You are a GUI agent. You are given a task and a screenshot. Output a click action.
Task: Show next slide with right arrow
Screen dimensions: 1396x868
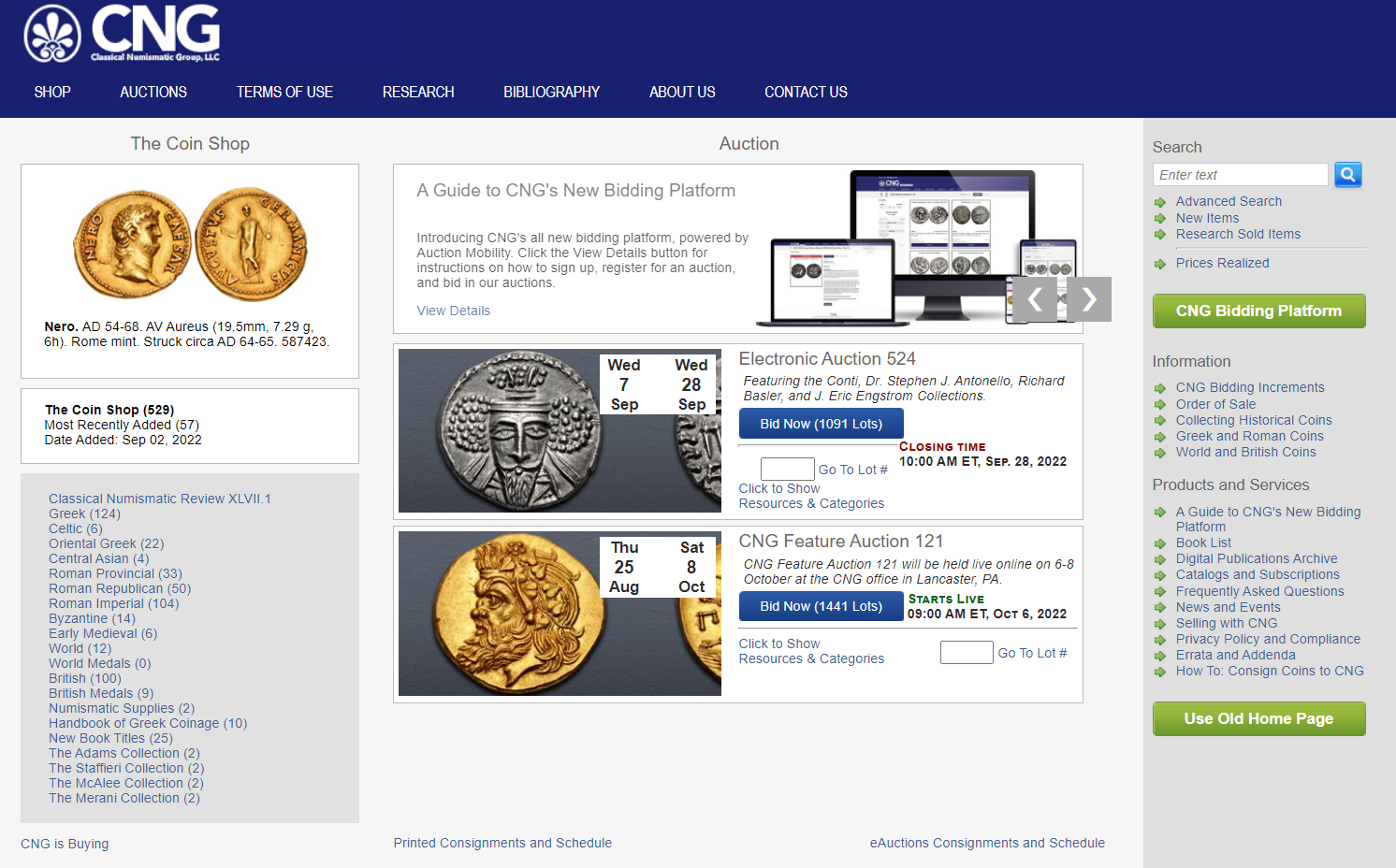1089,299
